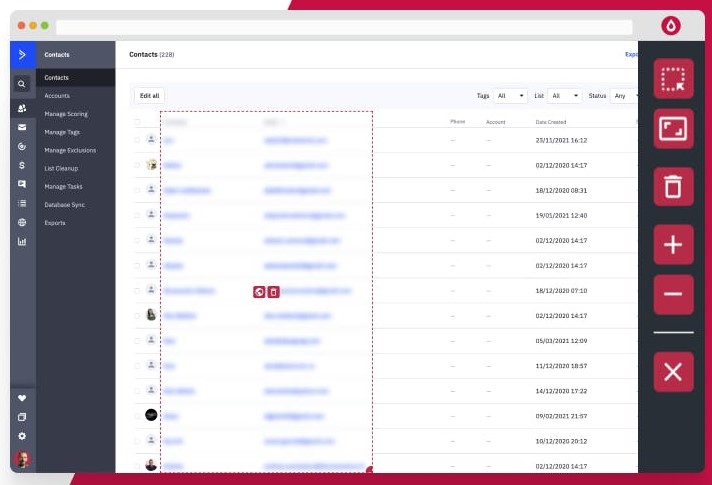This screenshot has height=485, width=712.
Task: Click the Phone column header
Action: [458, 121]
